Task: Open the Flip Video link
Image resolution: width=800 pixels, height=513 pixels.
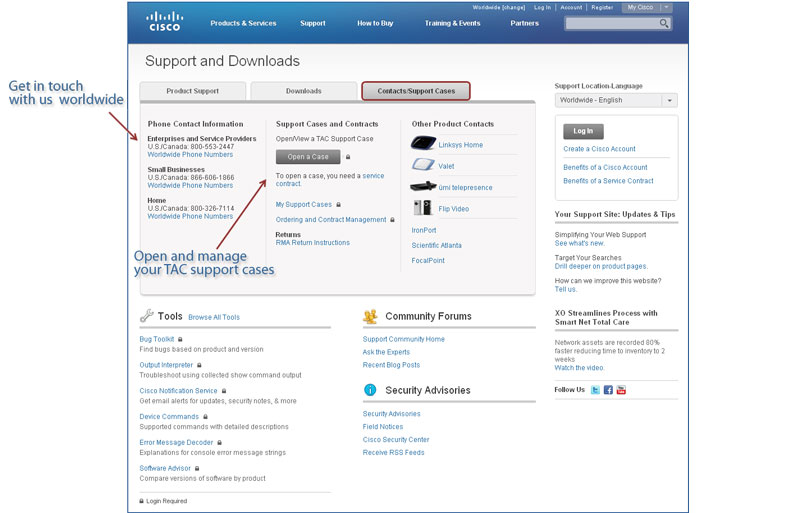Action: tap(454, 209)
